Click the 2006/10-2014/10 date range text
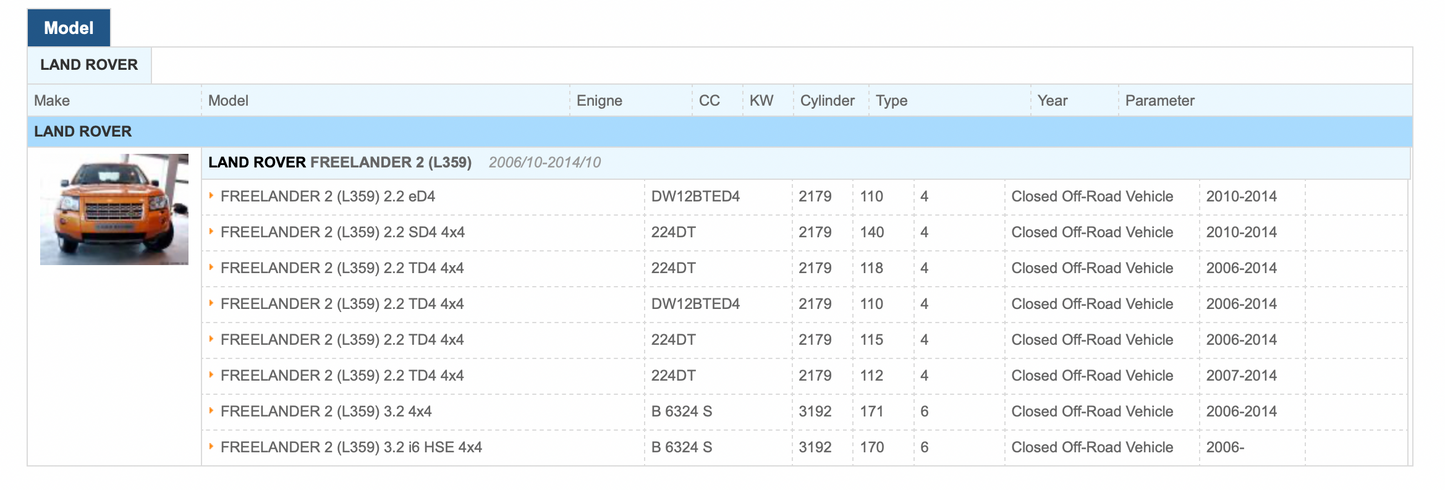Image resolution: width=1445 pixels, height=490 pixels. coord(545,163)
